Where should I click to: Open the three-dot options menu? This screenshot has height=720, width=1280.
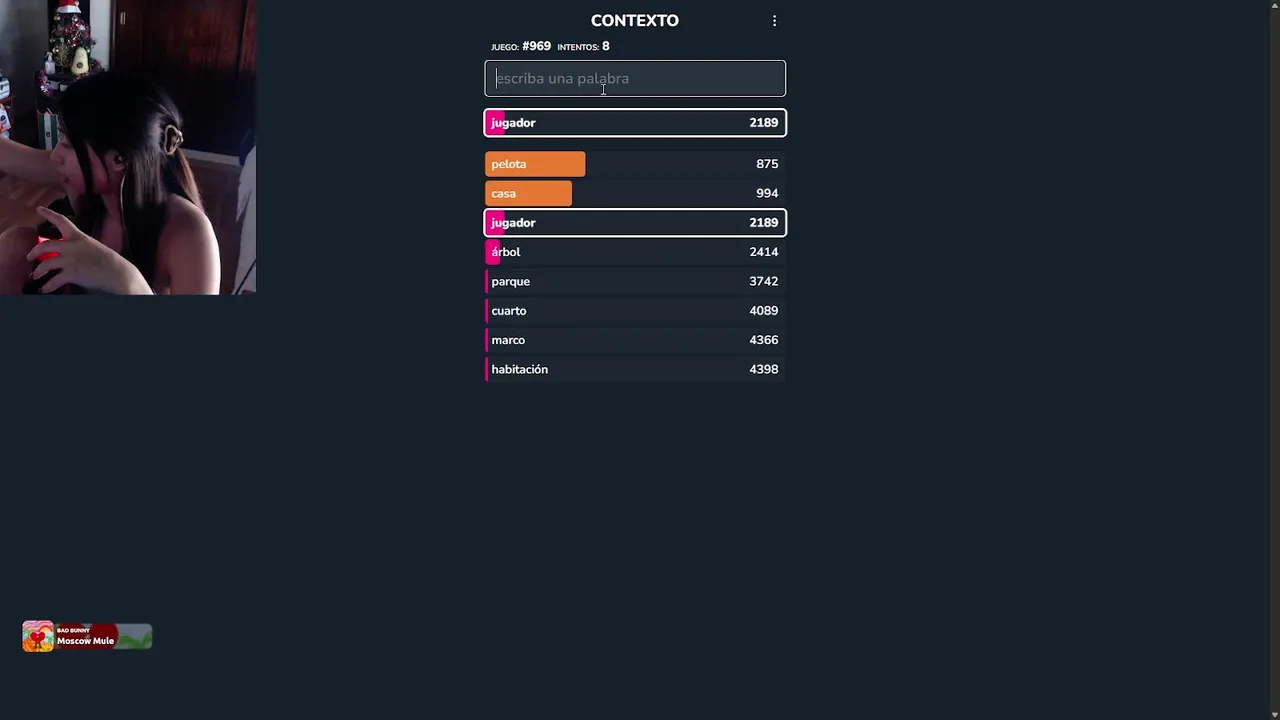point(774,21)
